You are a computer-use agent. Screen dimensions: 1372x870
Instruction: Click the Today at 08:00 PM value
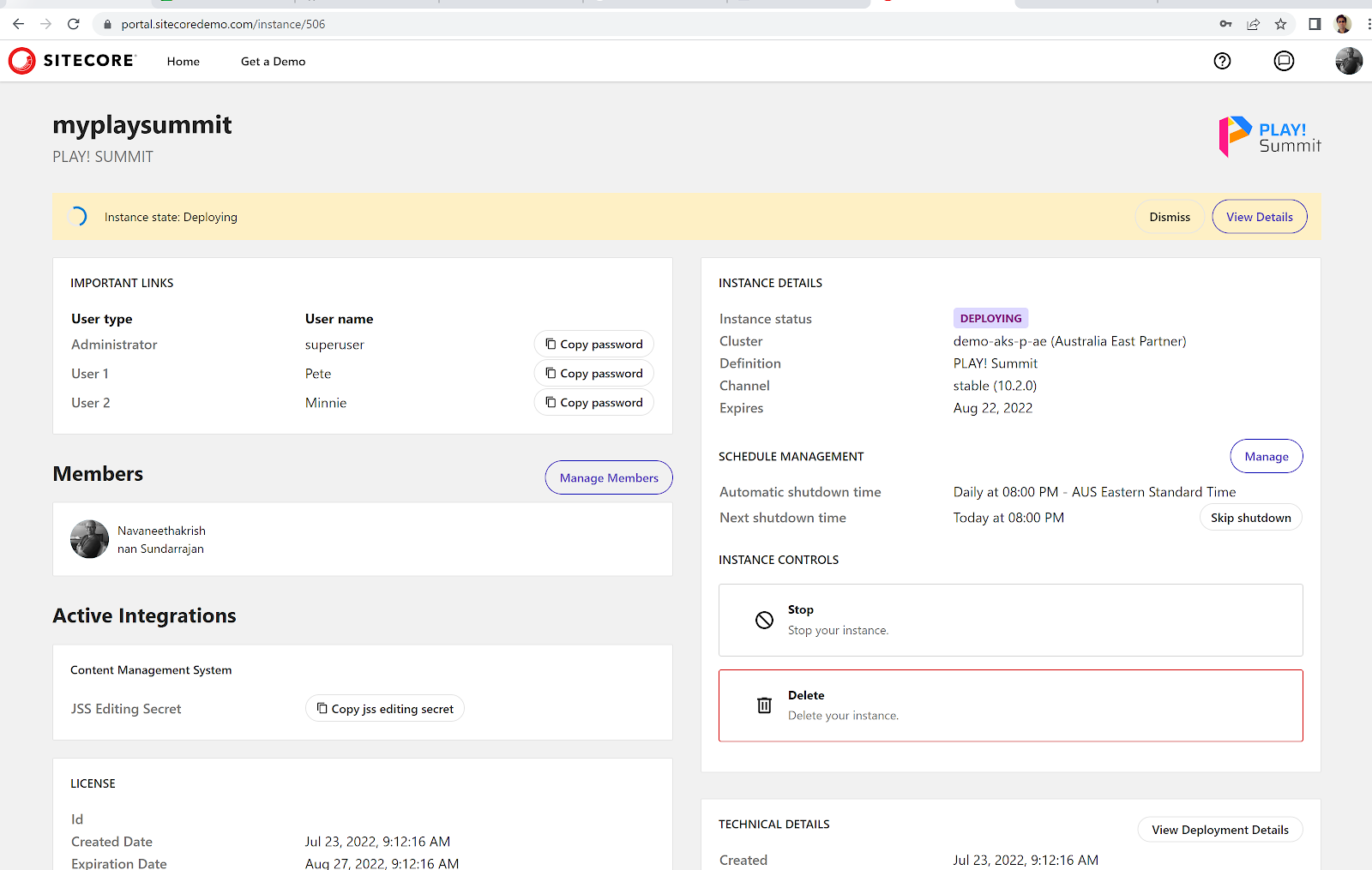click(x=1008, y=518)
